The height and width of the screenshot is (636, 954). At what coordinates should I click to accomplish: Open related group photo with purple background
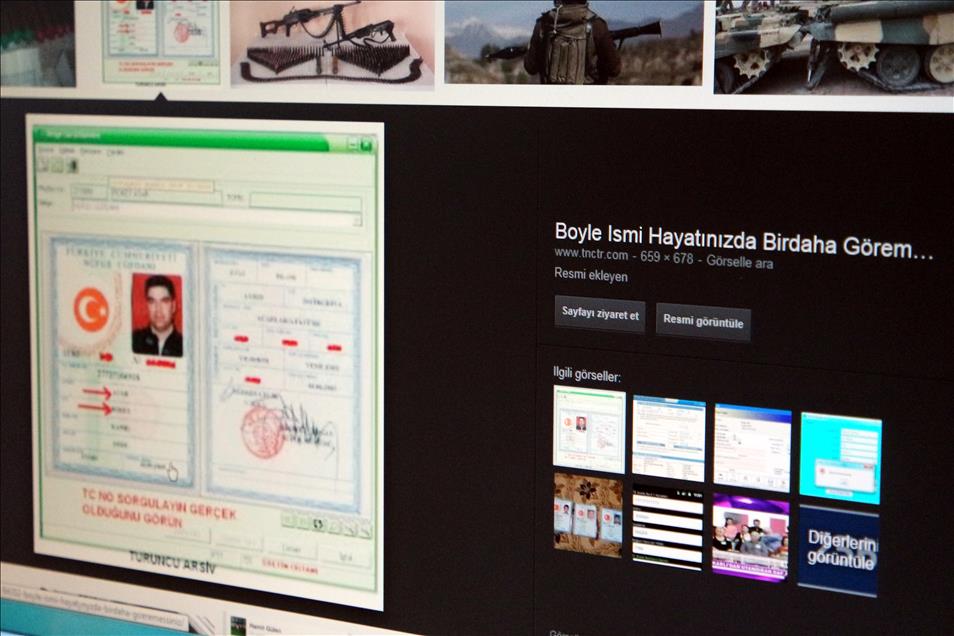click(x=750, y=537)
